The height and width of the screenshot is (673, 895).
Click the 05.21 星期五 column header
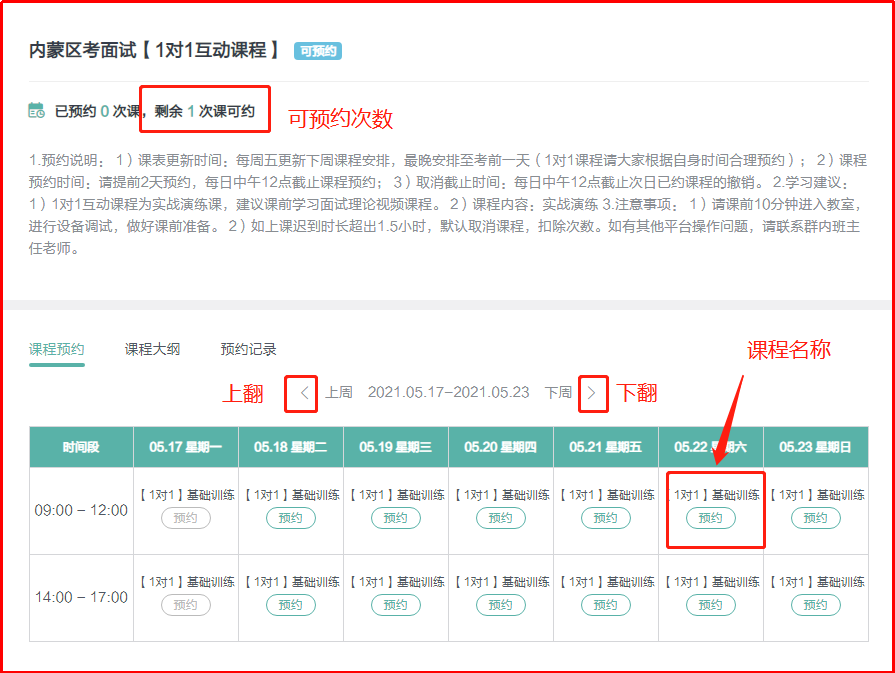pyautogui.click(x=606, y=447)
